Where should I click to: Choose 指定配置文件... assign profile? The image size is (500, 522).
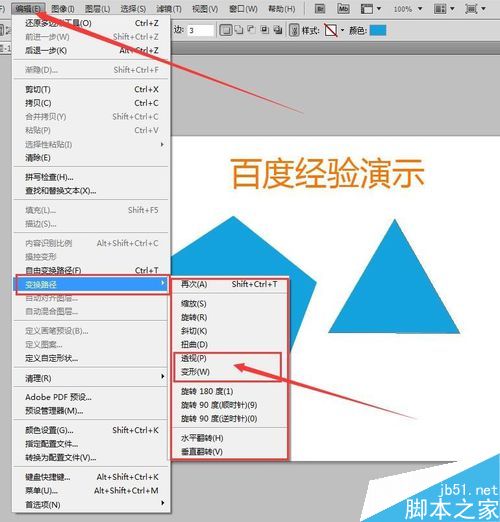92,444
